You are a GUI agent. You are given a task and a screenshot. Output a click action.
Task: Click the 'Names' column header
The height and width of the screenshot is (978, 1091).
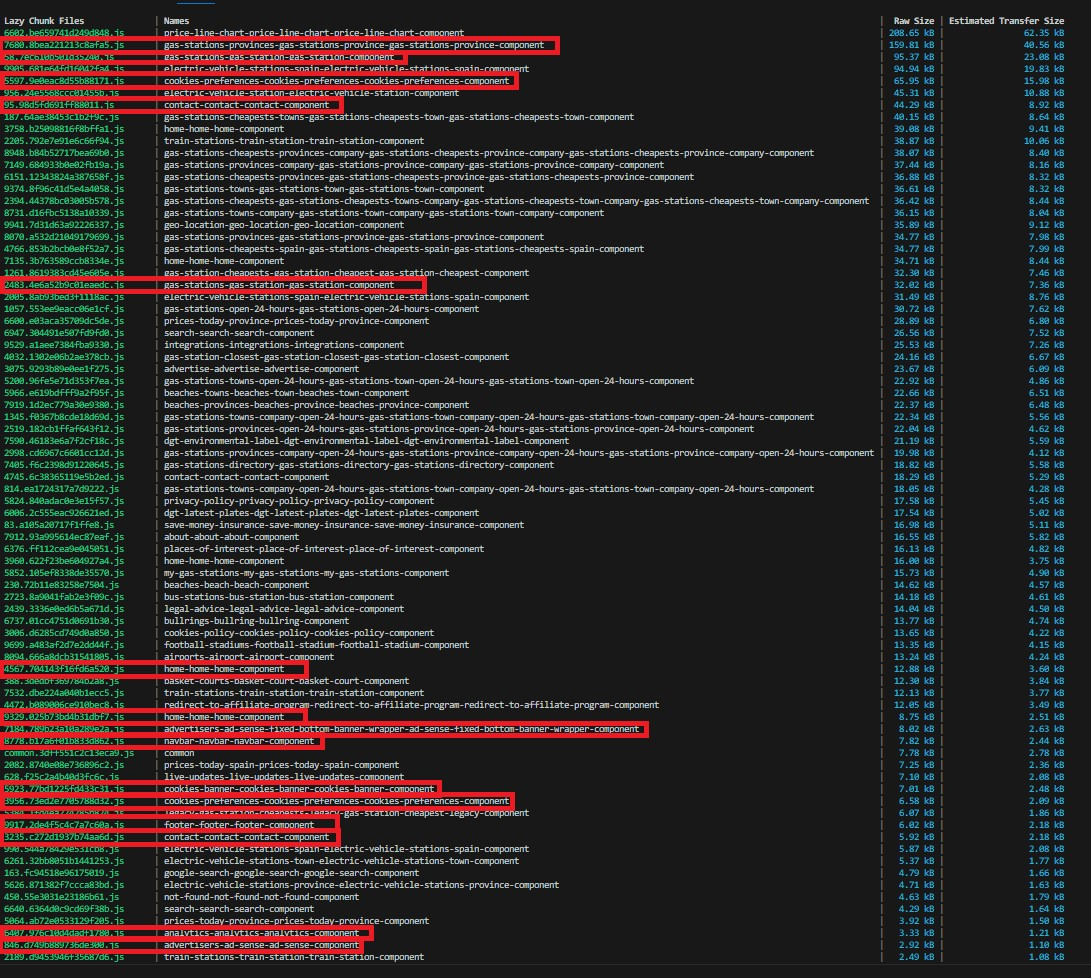pyautogui.click(x=175, y=20)
